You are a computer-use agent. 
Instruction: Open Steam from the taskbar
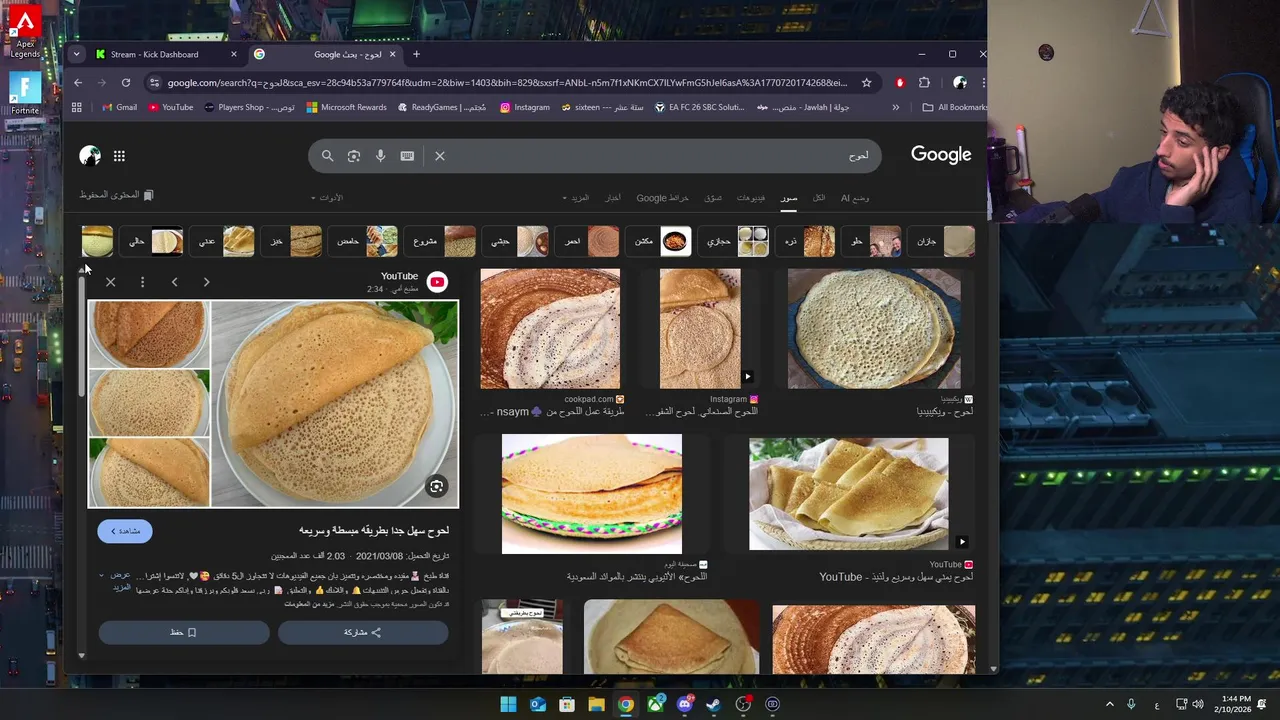pos(713,704)
